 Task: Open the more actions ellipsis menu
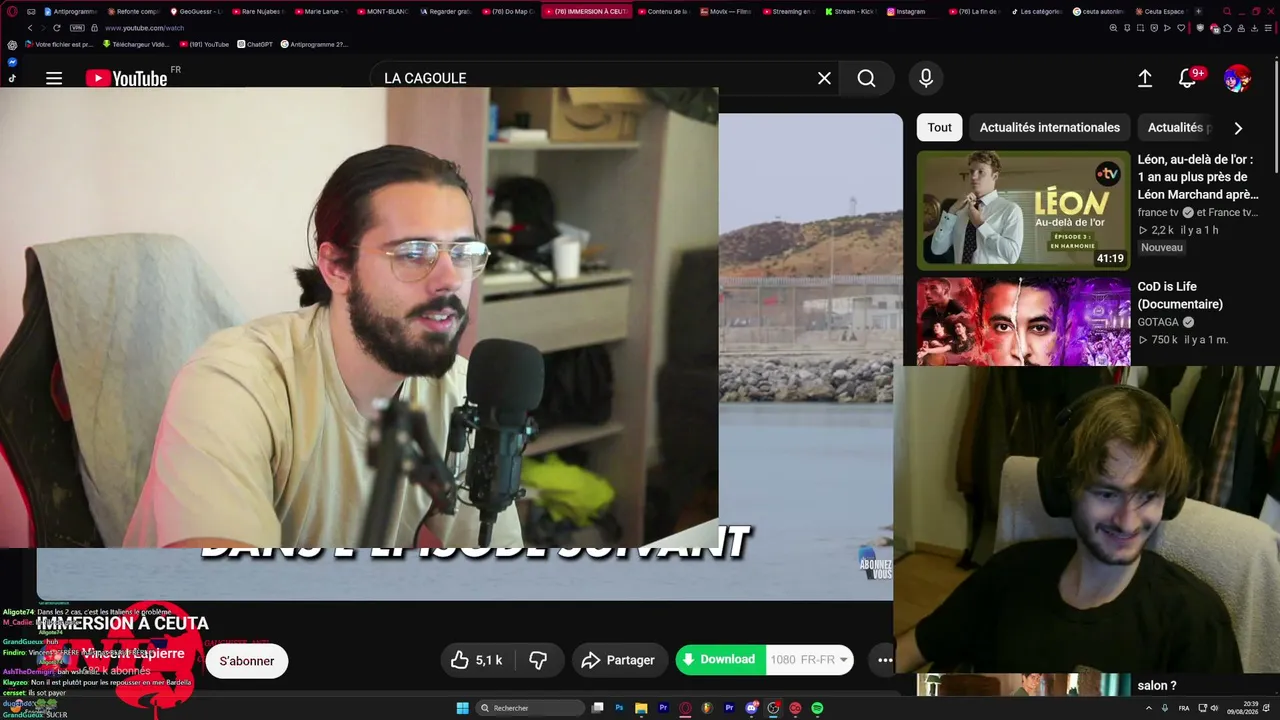tap(885, 660)
